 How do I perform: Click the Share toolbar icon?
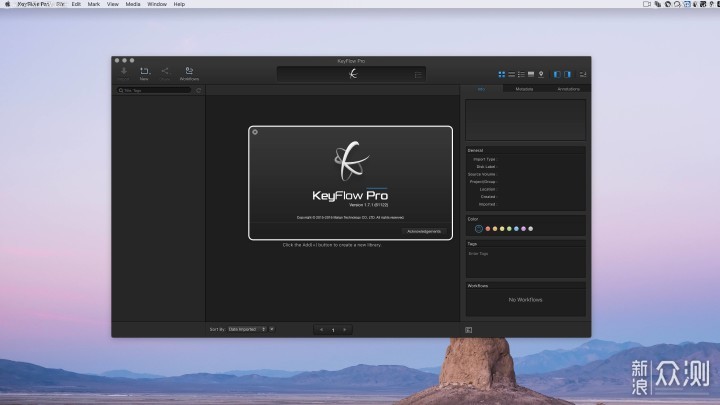click(165, 73)
